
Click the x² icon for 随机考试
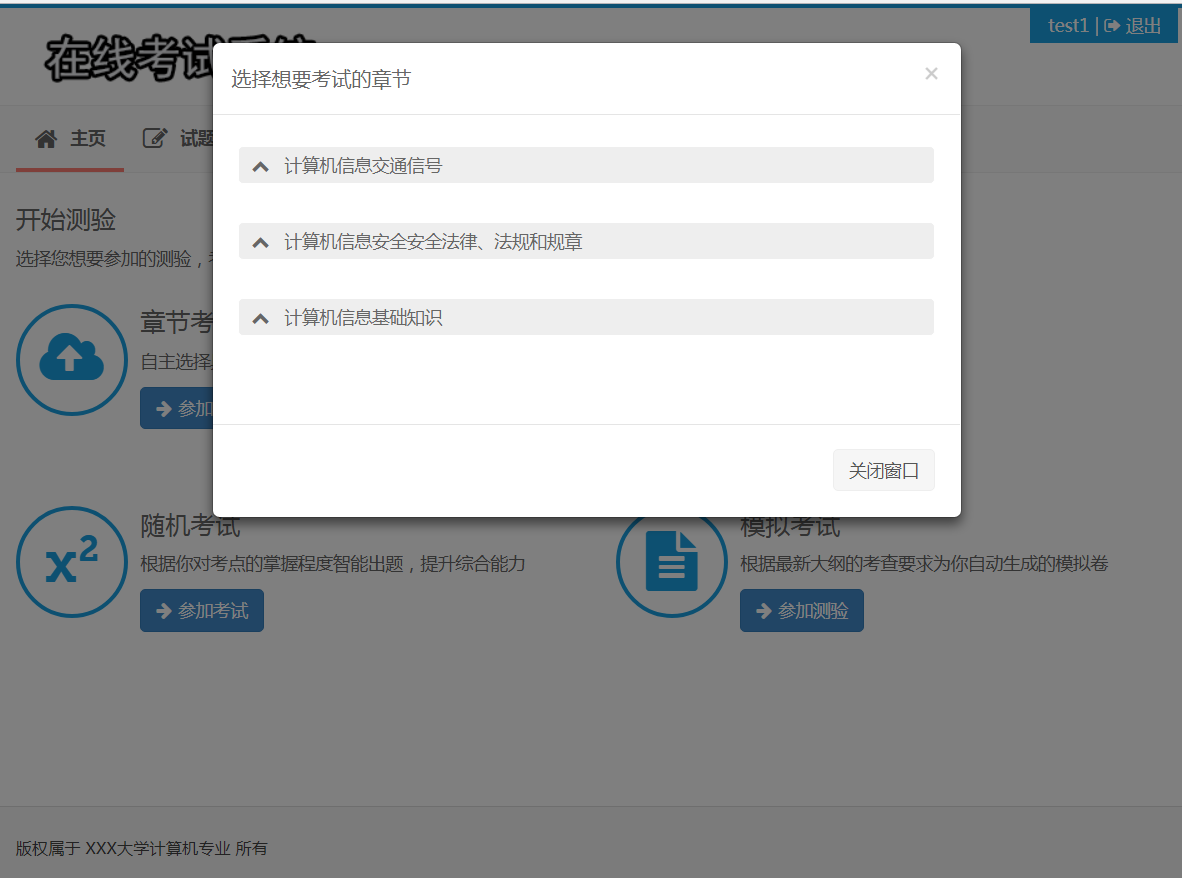click(71, 561)
